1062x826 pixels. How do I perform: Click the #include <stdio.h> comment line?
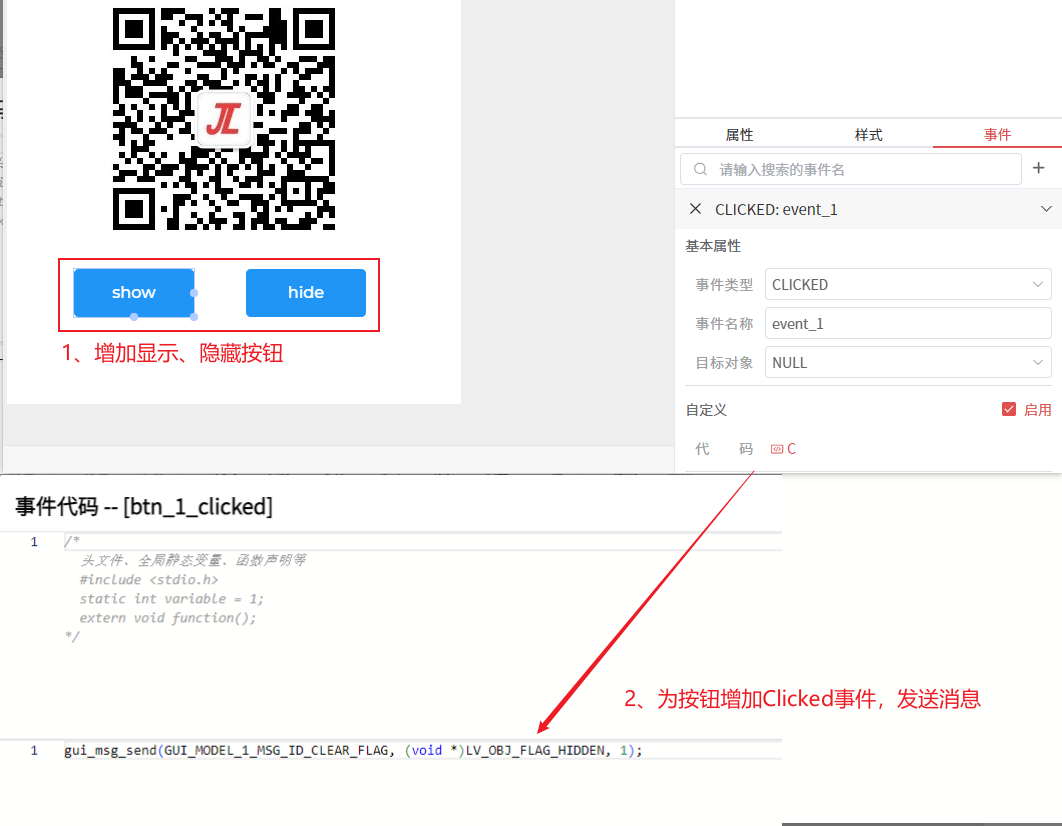pos(149,580)
